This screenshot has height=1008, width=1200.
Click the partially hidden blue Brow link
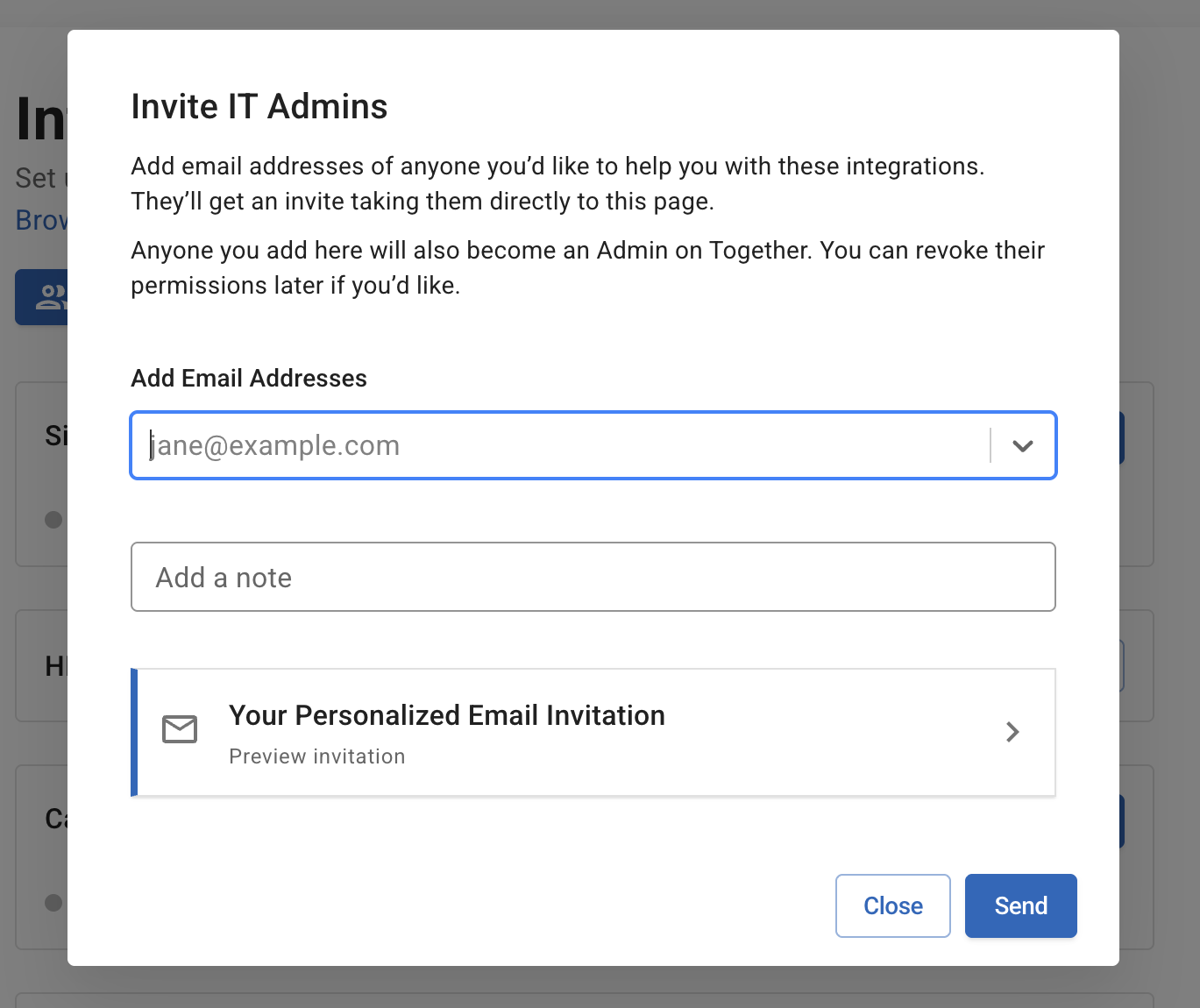40,220
